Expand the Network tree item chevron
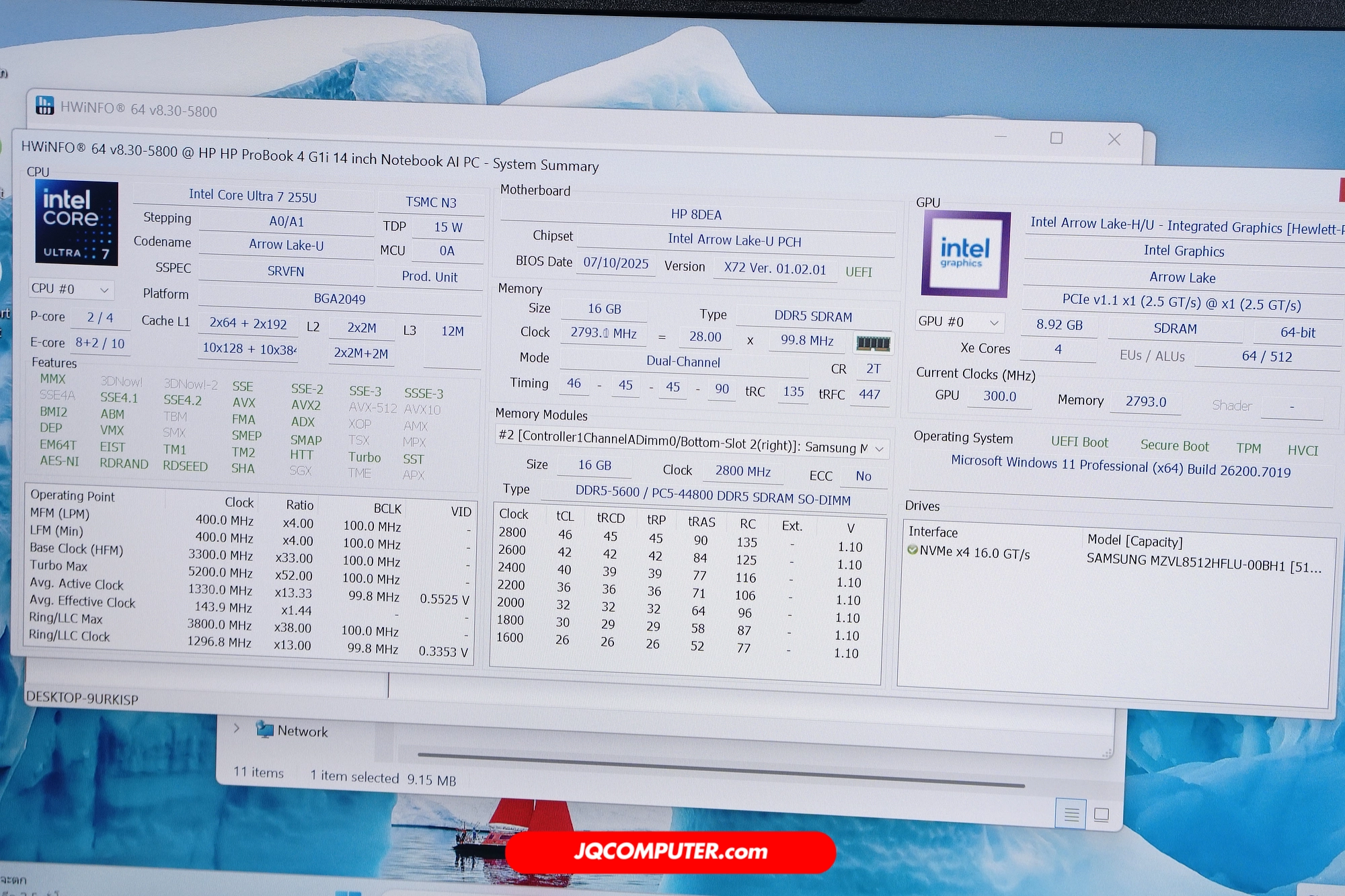The width and height of the screenshot is (1345, 896). click(x=237, y=728)
